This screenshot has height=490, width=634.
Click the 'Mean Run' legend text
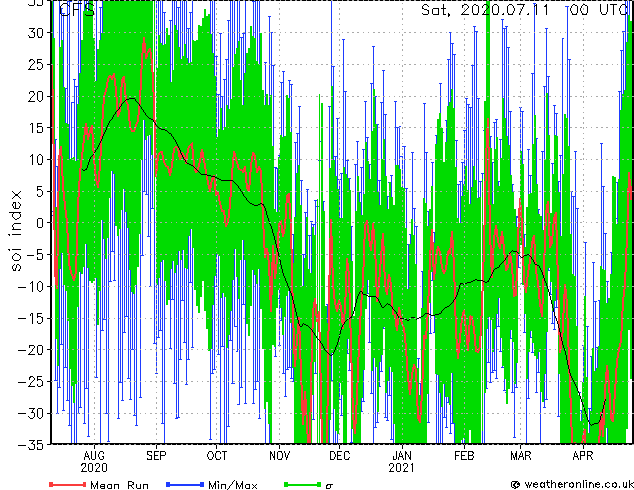point(120,485)
